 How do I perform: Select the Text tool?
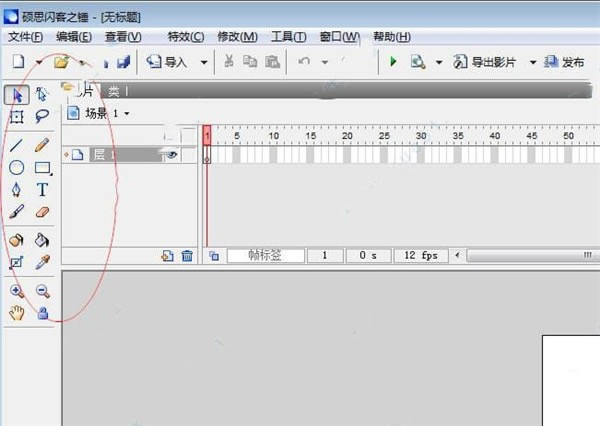tap(42, 190)
